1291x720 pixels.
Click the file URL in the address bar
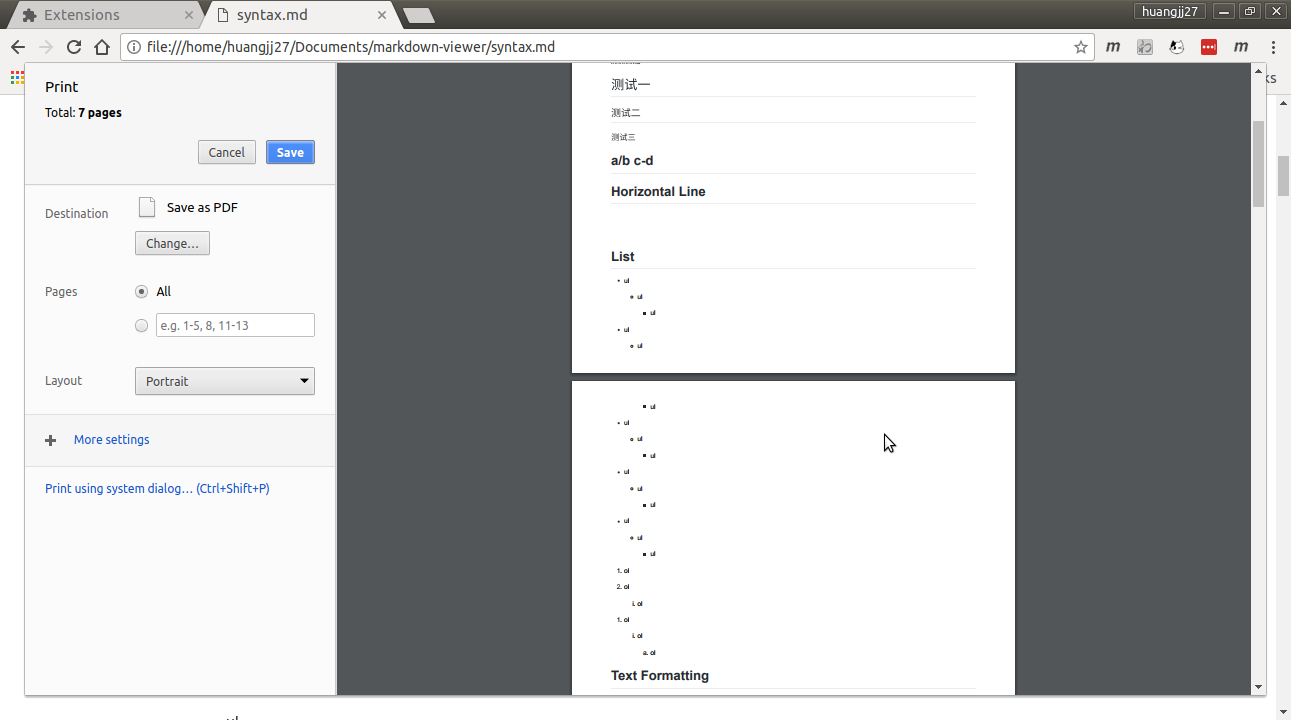[x=350, y=47]
